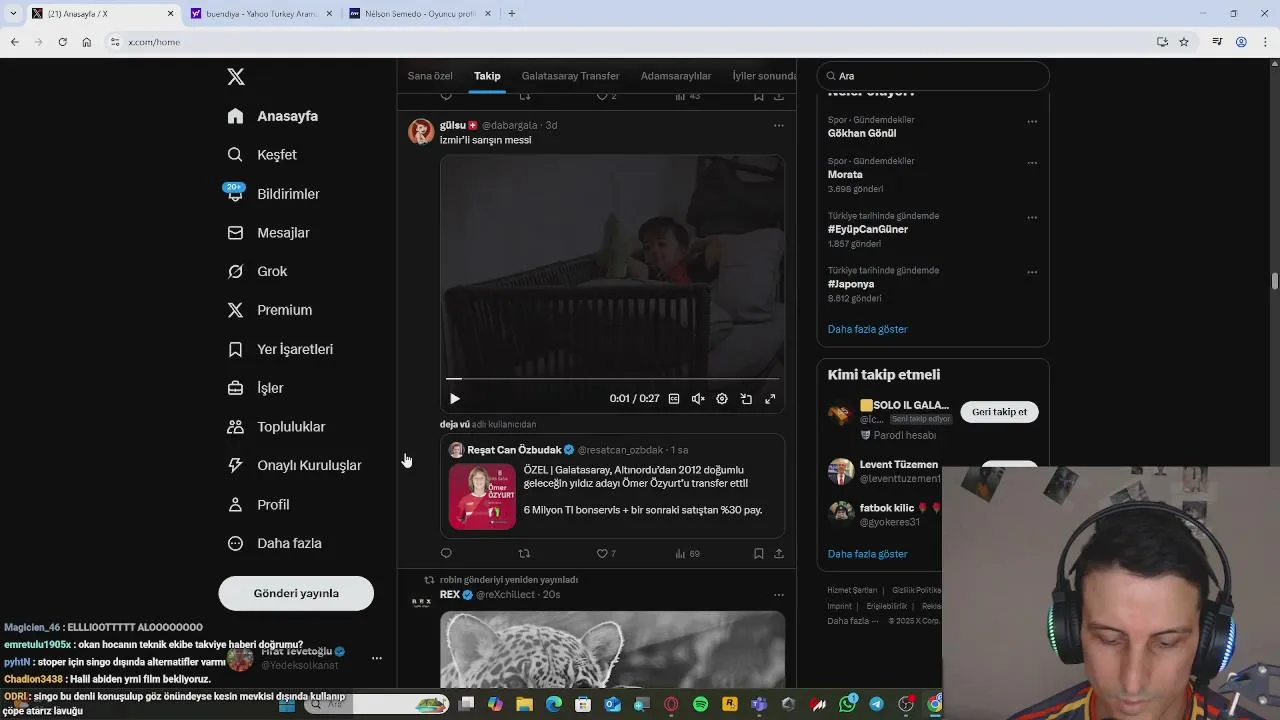Open Keşfet explore search in sidebar
Viewport: 1280px width, 720px height.
point(262,155)
